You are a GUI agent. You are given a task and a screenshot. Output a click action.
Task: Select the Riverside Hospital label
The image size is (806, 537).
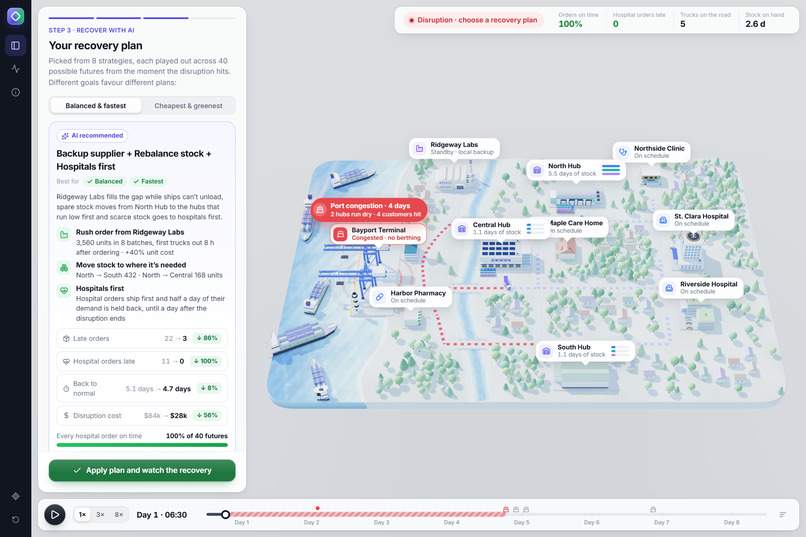coord(701,288)
